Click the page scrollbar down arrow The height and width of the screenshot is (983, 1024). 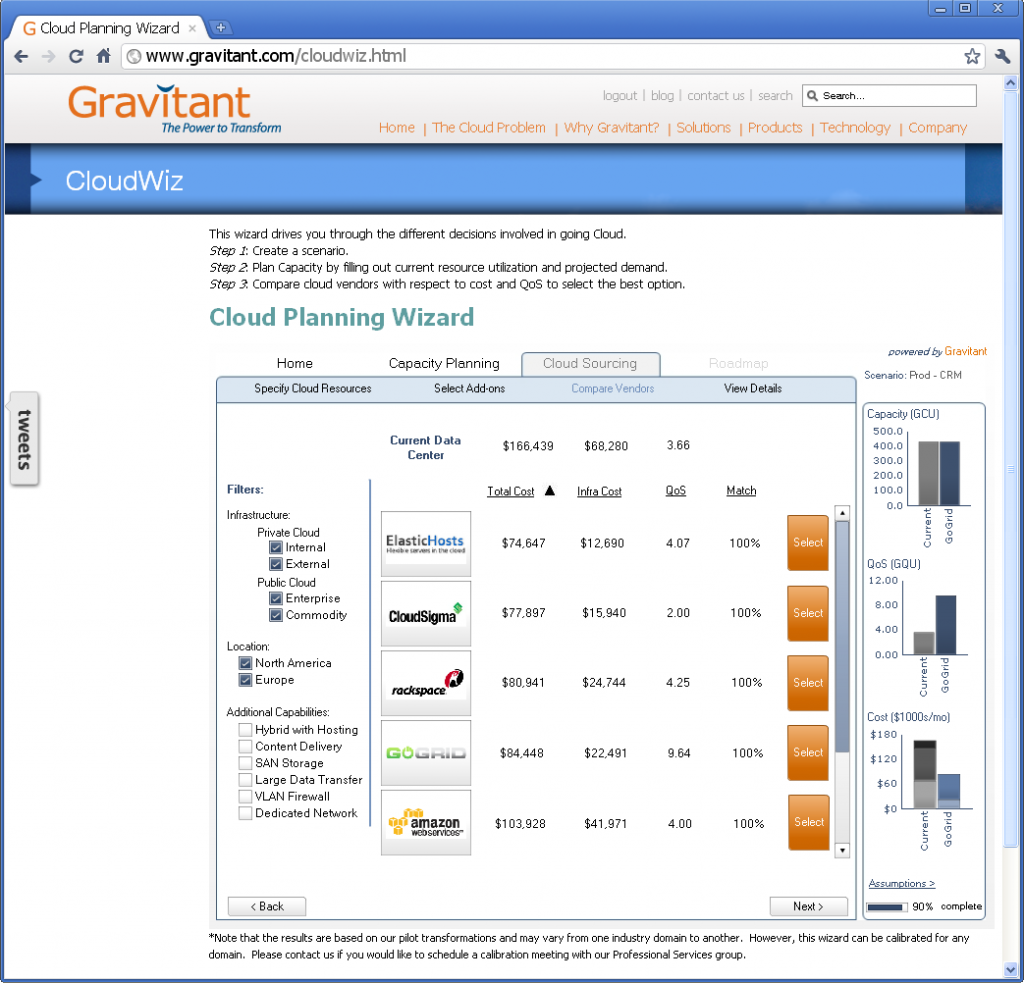(x=1010, y=971)
